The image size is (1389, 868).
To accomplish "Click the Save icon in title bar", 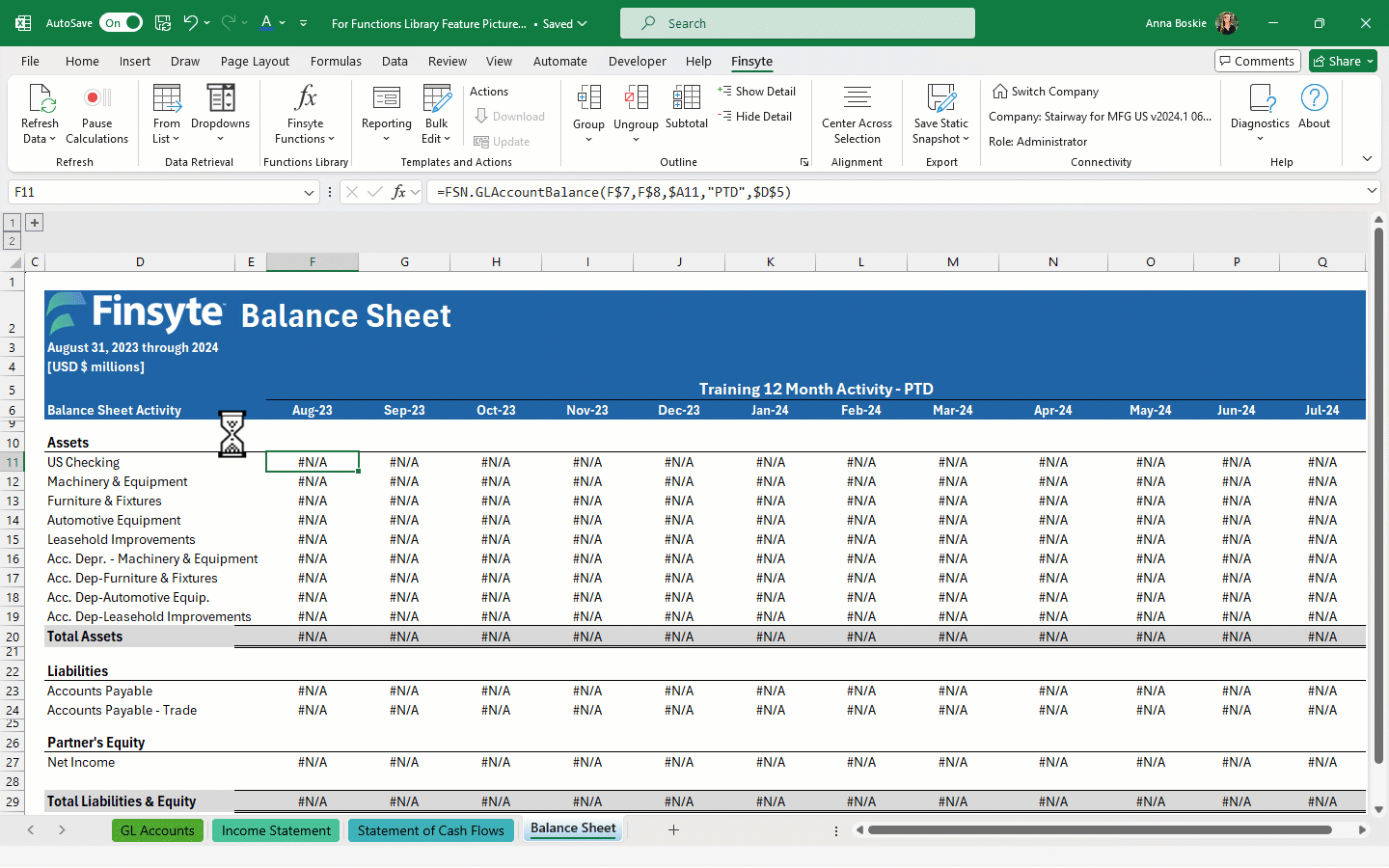I will [162, 23].
